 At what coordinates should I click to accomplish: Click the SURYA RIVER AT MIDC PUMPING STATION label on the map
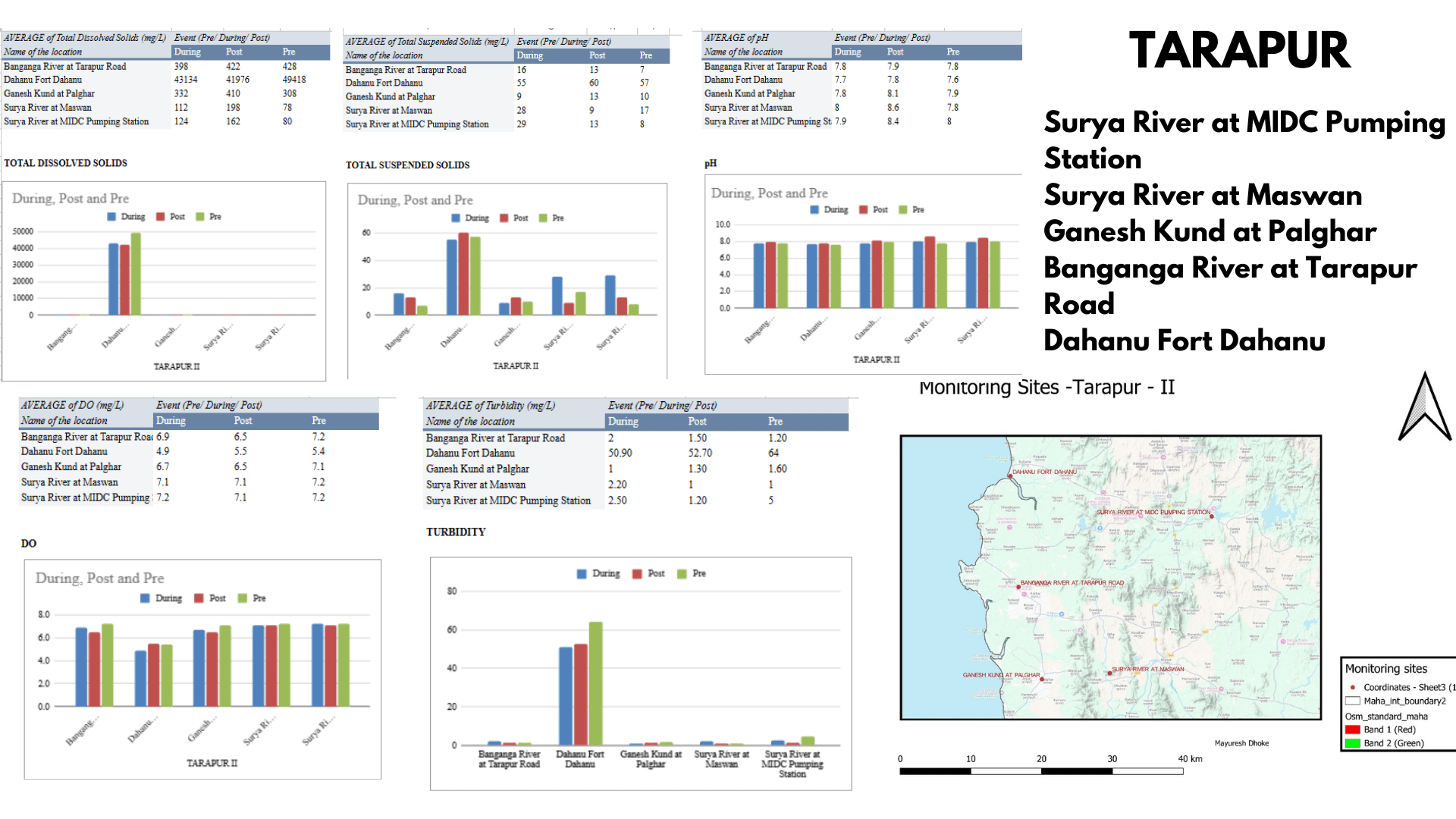pyautogui.click(x=1153, y=513)
